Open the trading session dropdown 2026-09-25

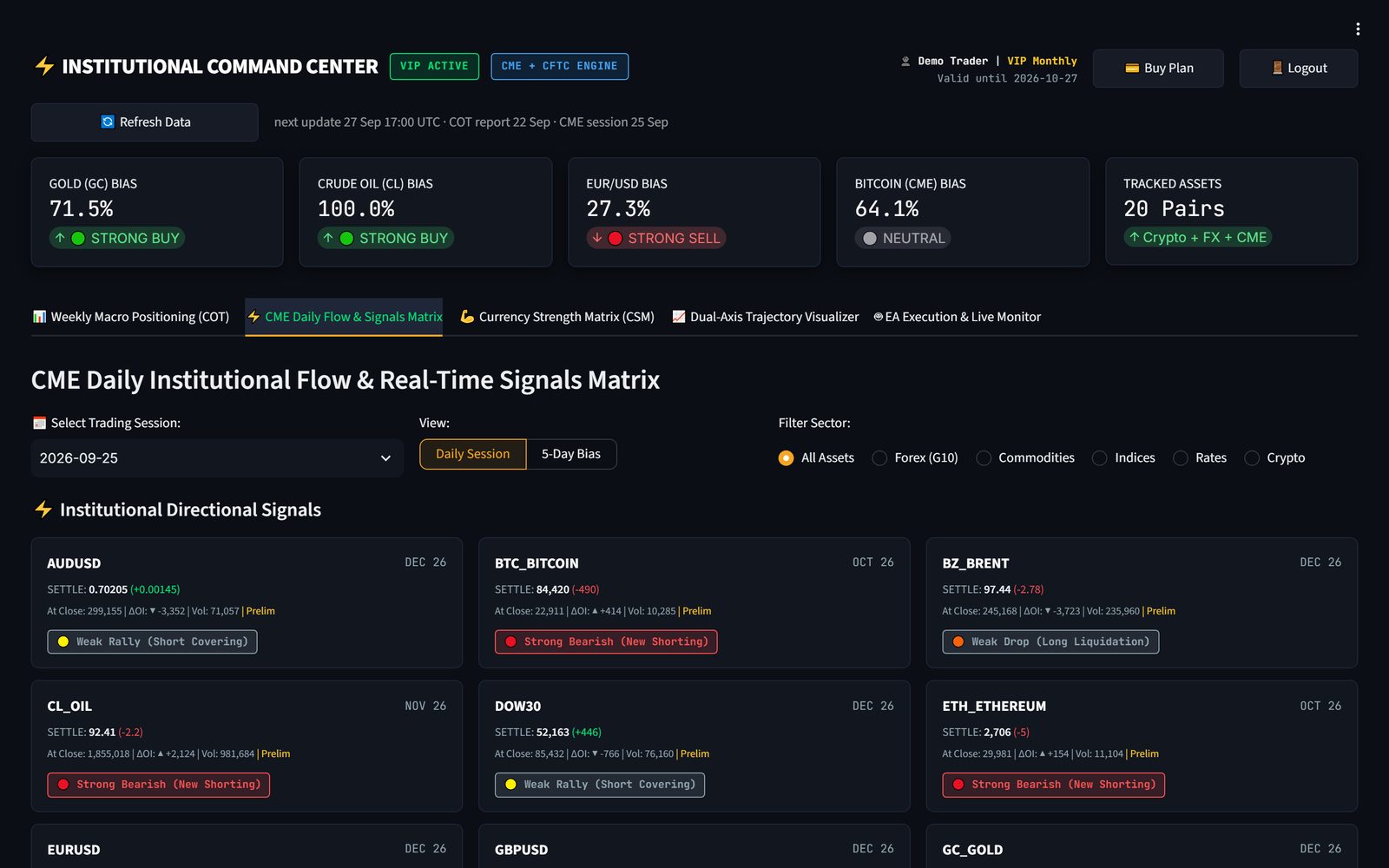click(217, 458)
